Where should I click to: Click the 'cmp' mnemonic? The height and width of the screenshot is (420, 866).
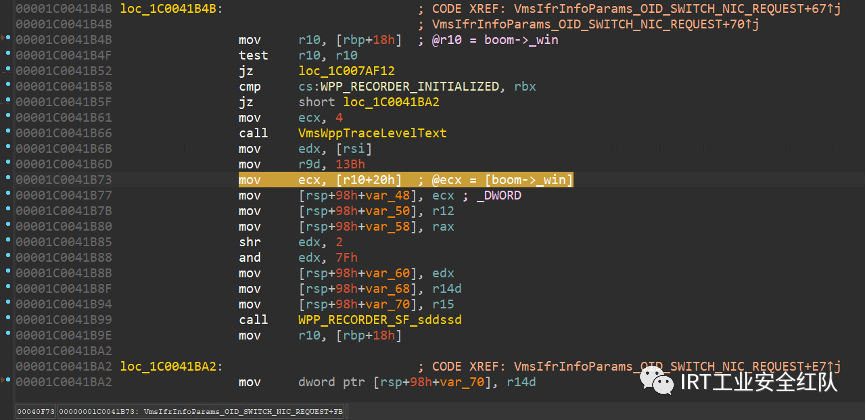click(250, 87)
